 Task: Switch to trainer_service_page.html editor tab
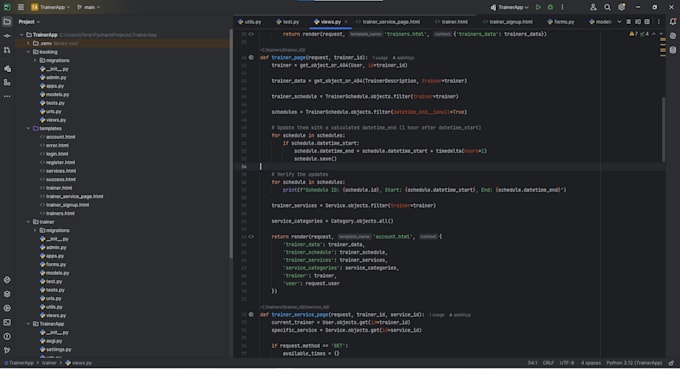pos(388,22)
